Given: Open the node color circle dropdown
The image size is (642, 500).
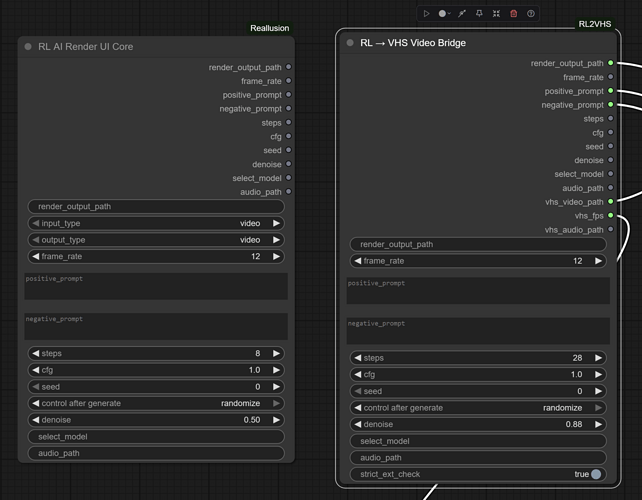Looking at the screenshot, I should (x=444, y=14).
